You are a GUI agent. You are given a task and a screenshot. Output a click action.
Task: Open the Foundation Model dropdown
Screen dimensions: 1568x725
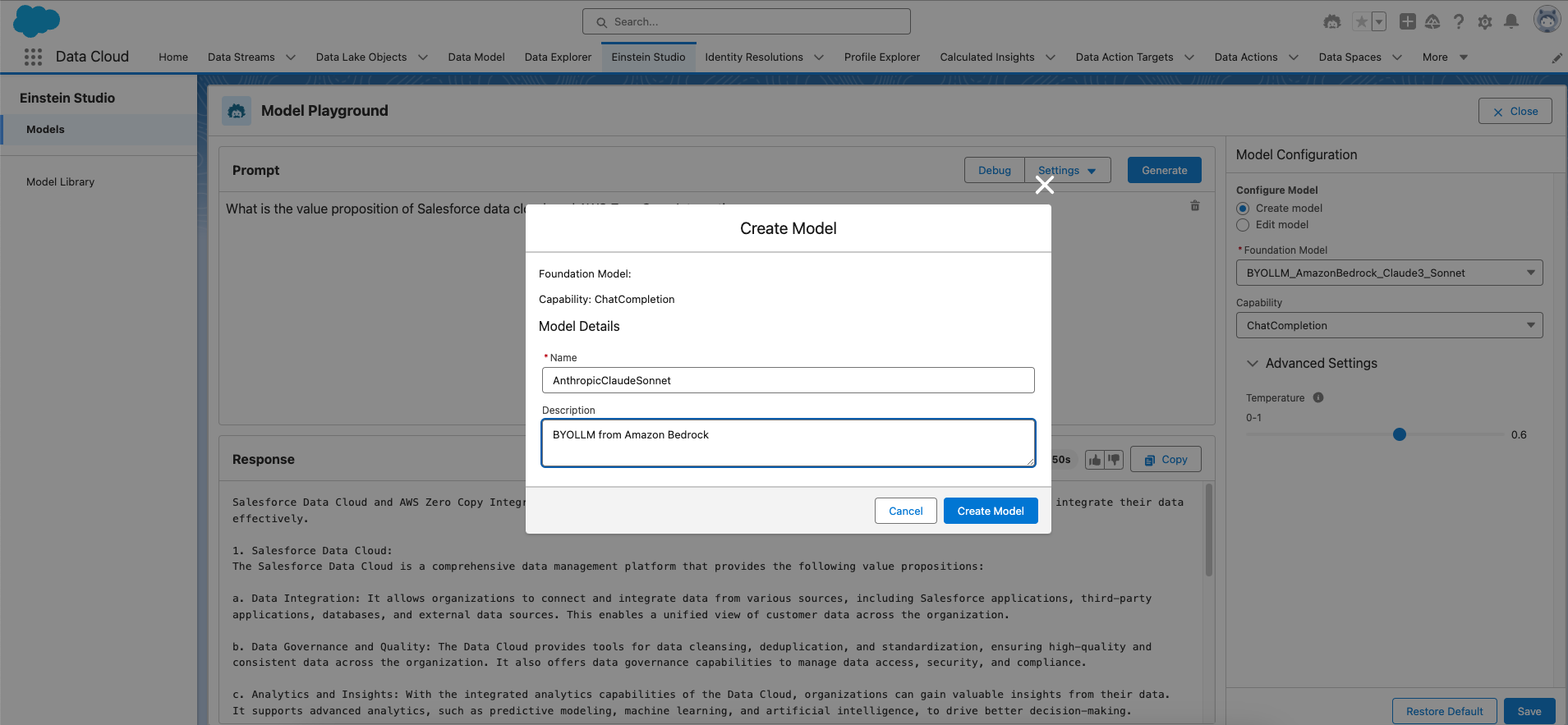point(1390,273)
